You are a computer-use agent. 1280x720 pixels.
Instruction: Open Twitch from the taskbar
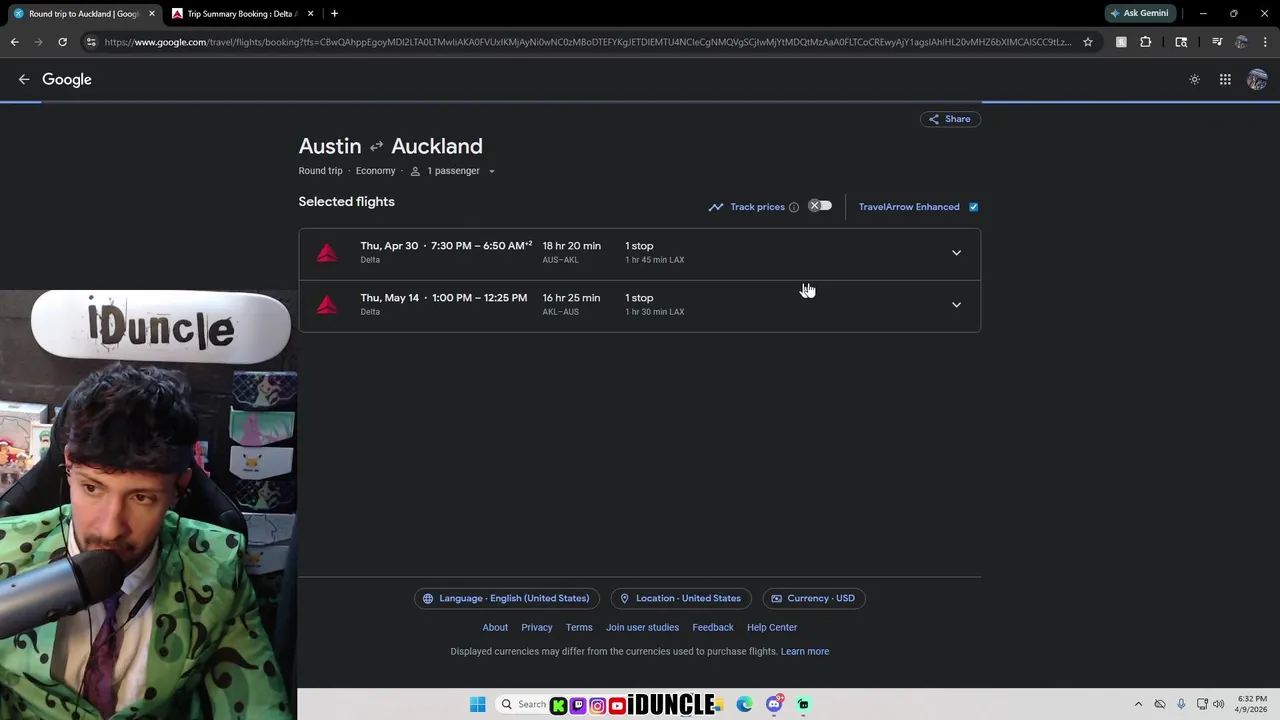578,706
